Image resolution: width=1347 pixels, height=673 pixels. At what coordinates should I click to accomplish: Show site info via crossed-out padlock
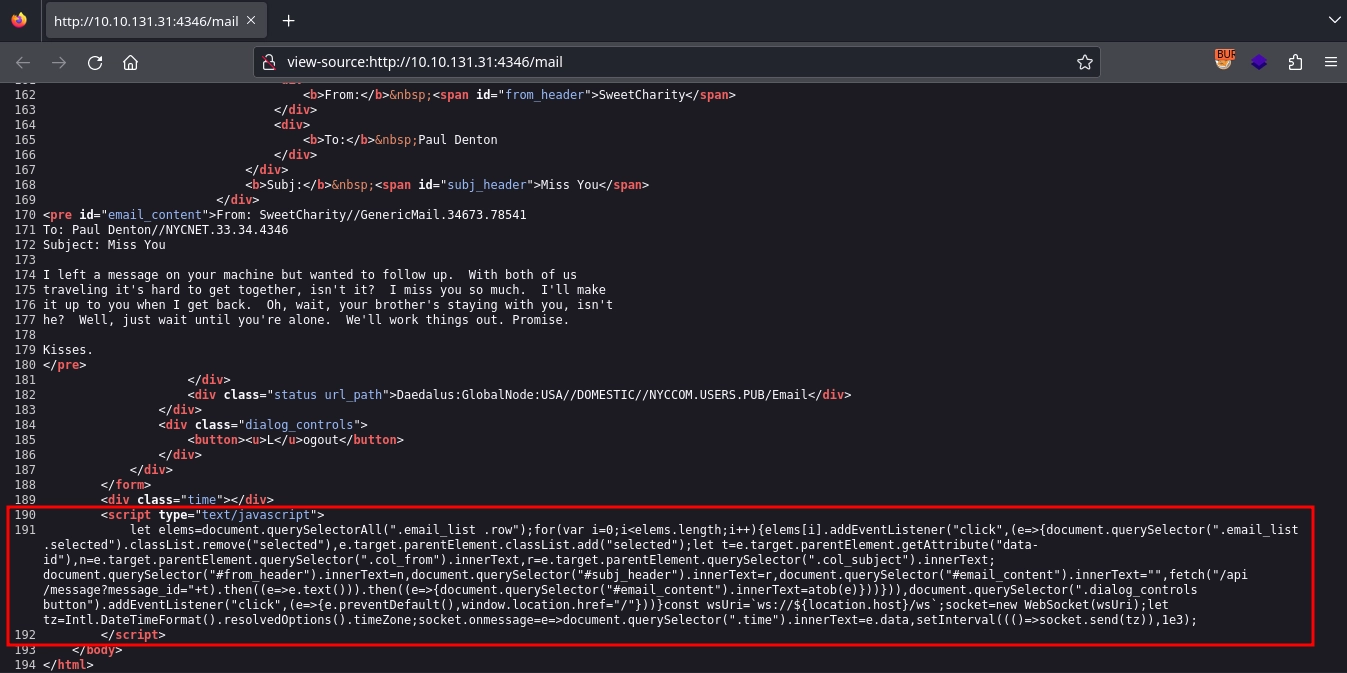point(269,62)
